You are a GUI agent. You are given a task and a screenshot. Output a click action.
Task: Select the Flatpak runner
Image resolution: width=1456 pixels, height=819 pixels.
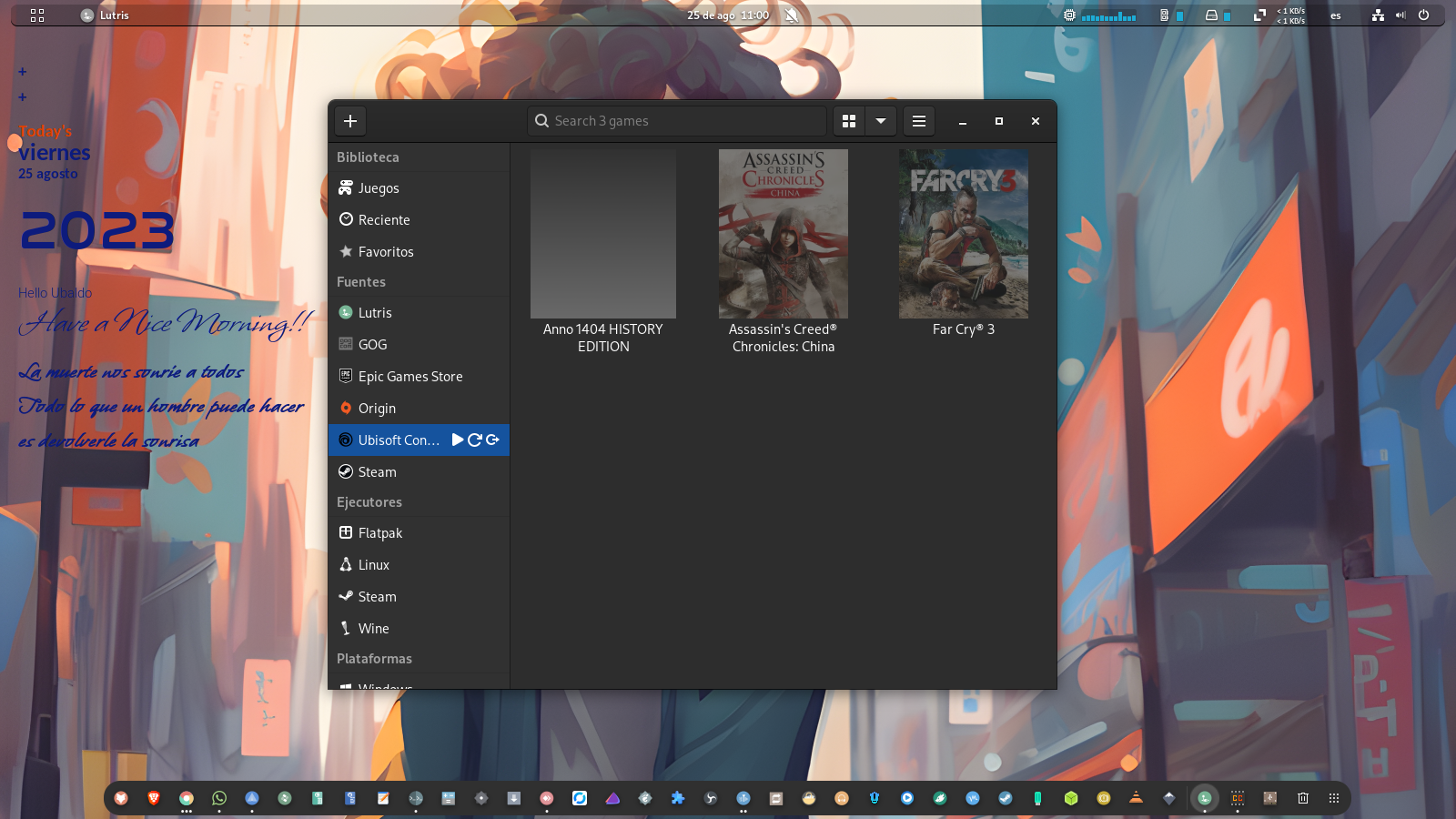tap(419, 533)
